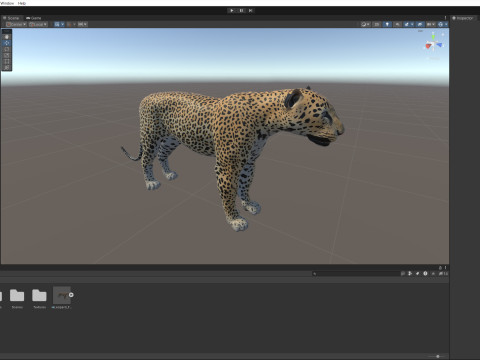Toggle Scene audio with the speaker button

coord(397,24)
